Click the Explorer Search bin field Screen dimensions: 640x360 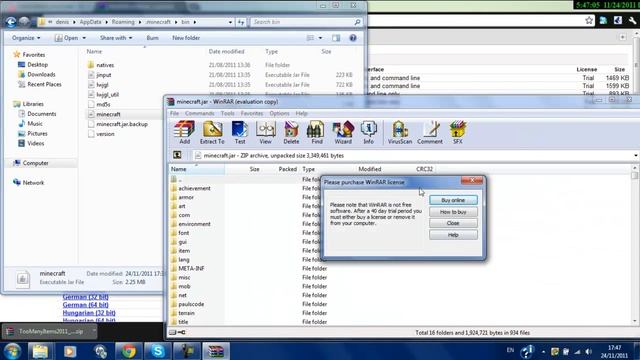[306, 22]
